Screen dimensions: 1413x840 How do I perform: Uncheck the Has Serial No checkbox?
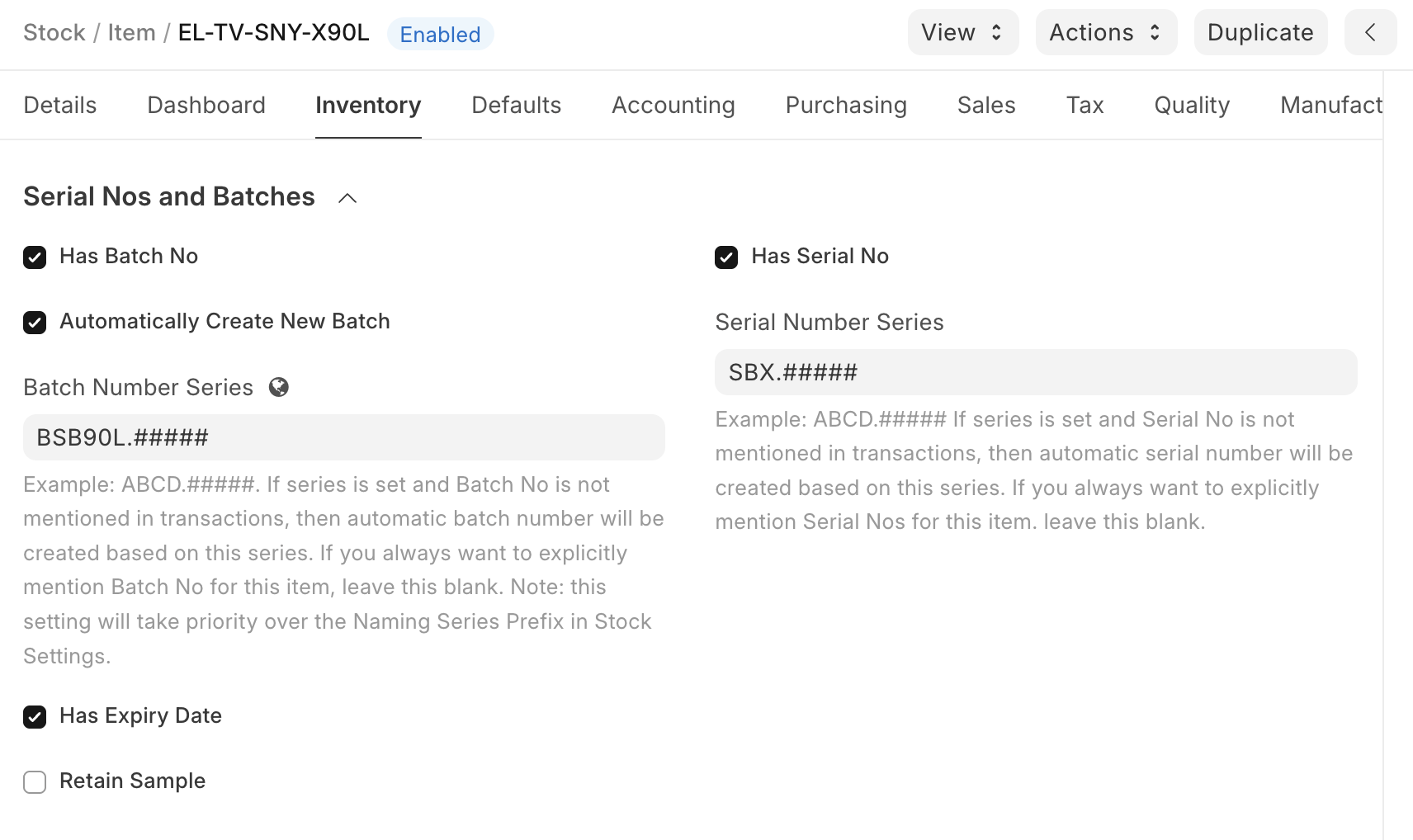point(726,257)
